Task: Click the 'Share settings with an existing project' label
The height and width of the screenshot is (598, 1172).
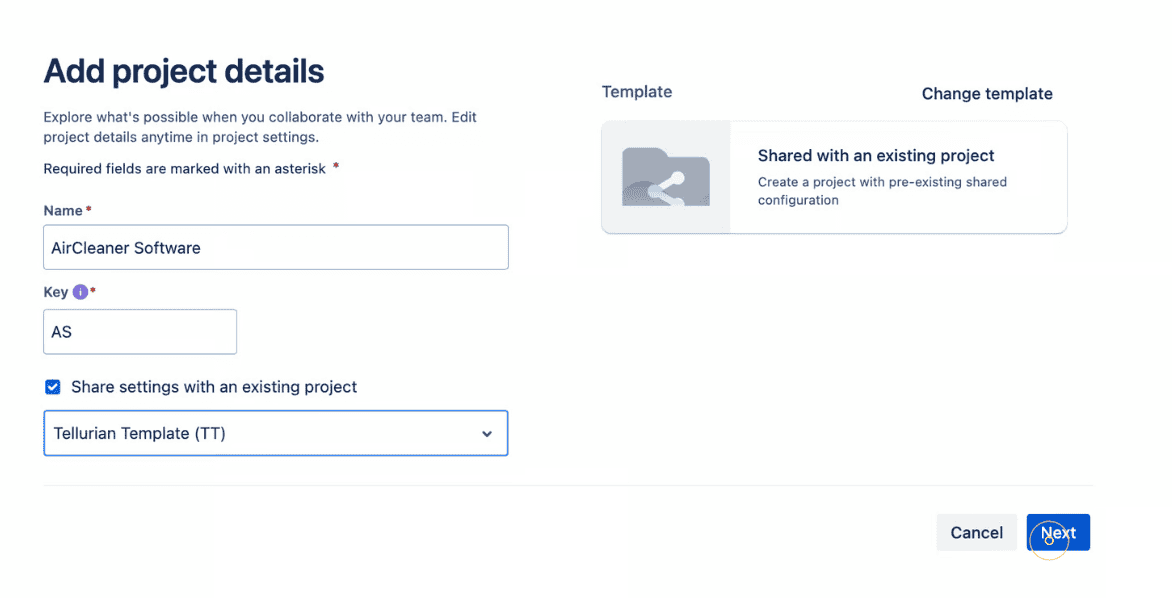Action: click(214, 387)
